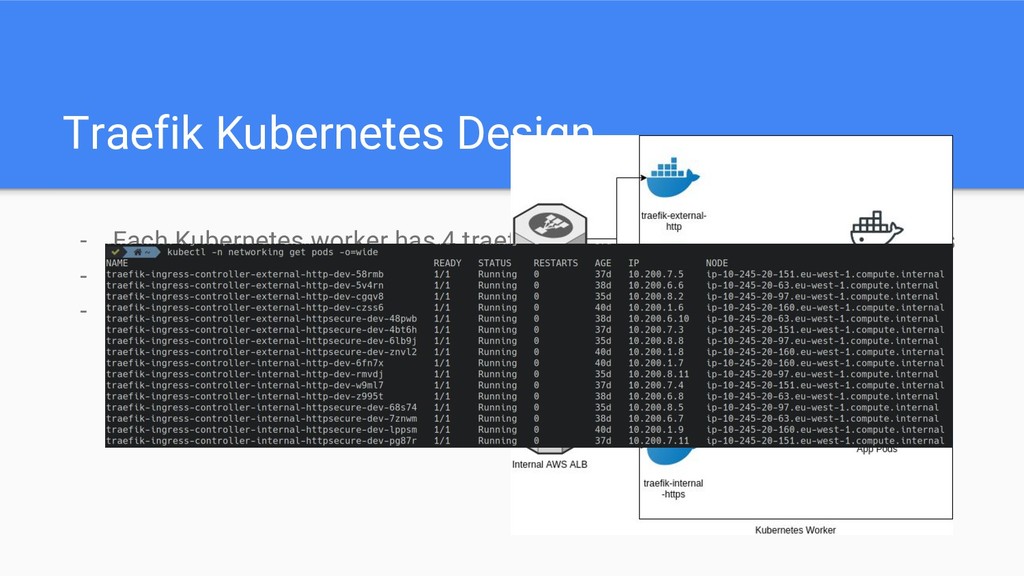Click the Internal AWS ALB label
Image resolution: width=1024 pixels, height=576 pixels.
(549, 464)
